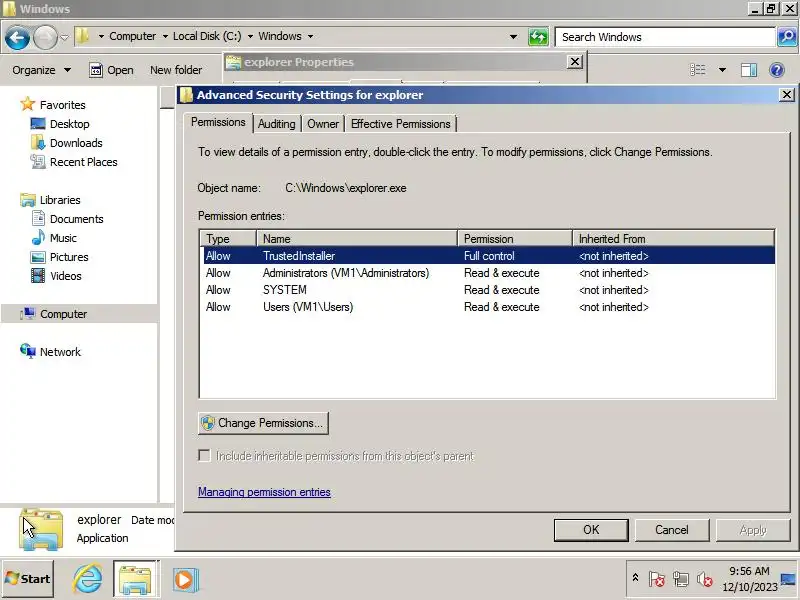Go back with the Explorer back arrow
This screenshot has width=800, height=600.
coord(17,37)
